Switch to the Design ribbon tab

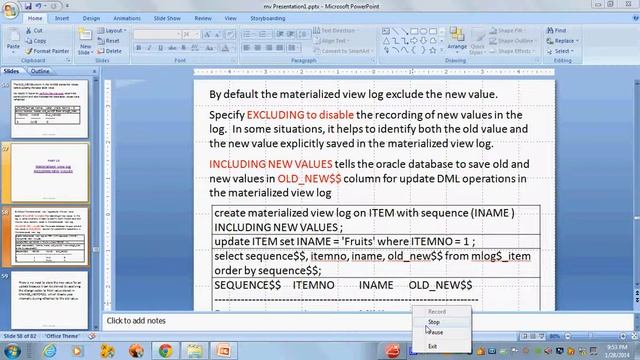pyautogui.click(x=91, y=18)
